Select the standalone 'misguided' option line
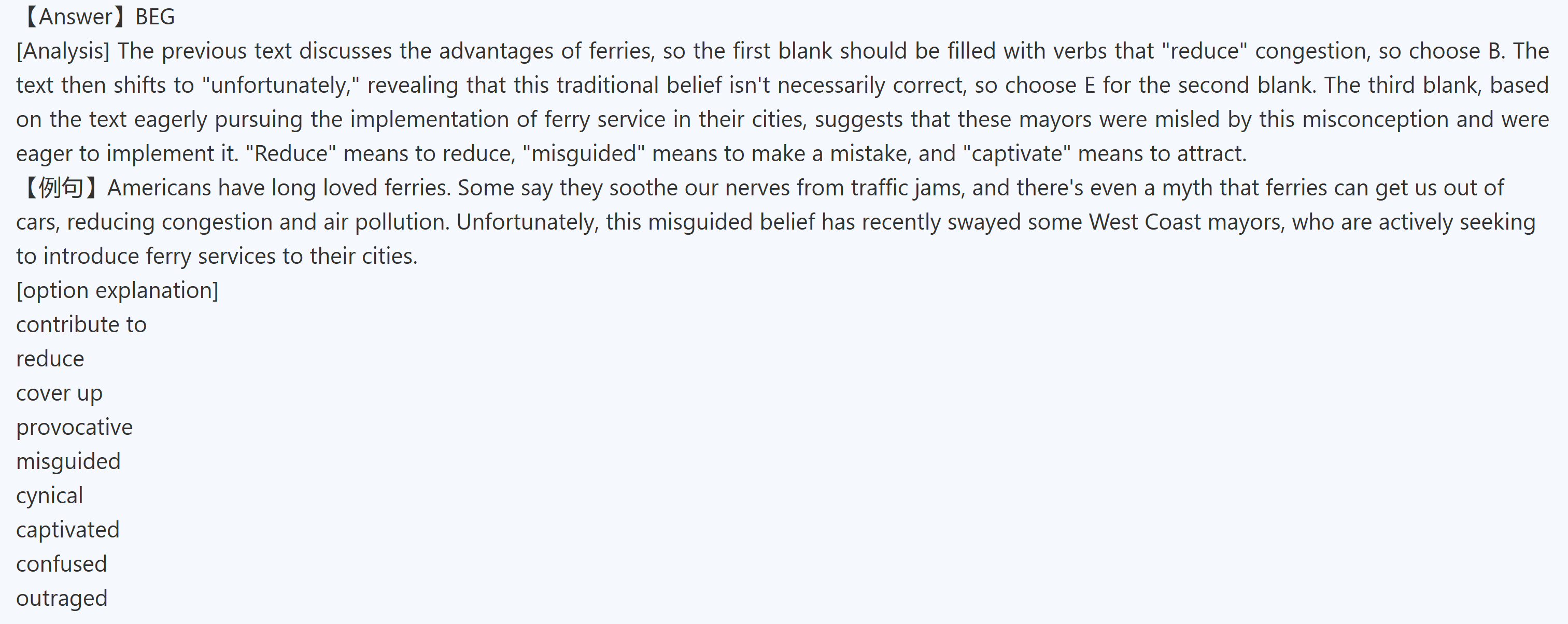 (68, 461)
